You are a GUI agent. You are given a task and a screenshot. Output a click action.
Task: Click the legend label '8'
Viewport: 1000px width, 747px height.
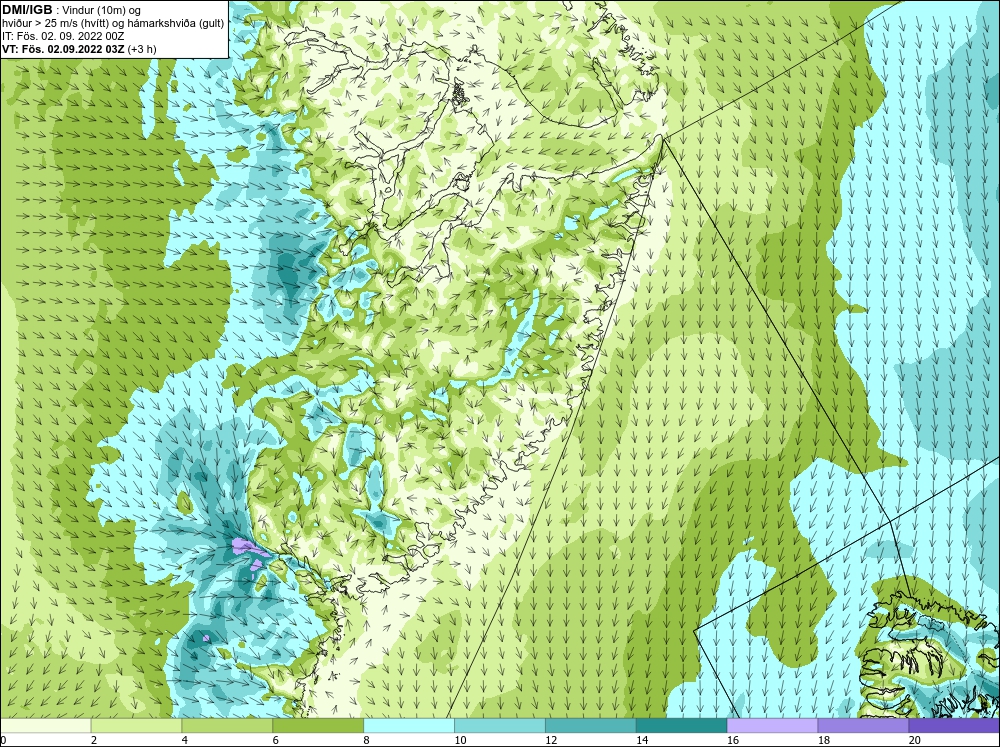coord(367,740)
